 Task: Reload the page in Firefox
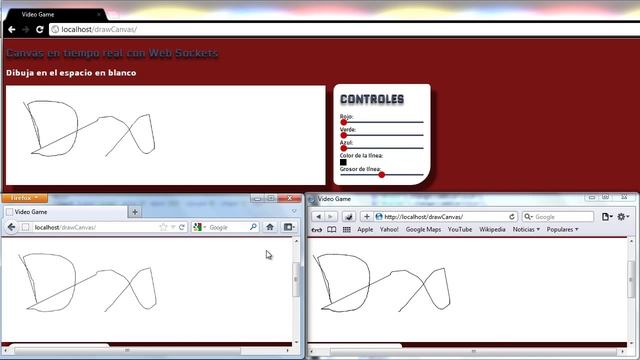(182, 227)
